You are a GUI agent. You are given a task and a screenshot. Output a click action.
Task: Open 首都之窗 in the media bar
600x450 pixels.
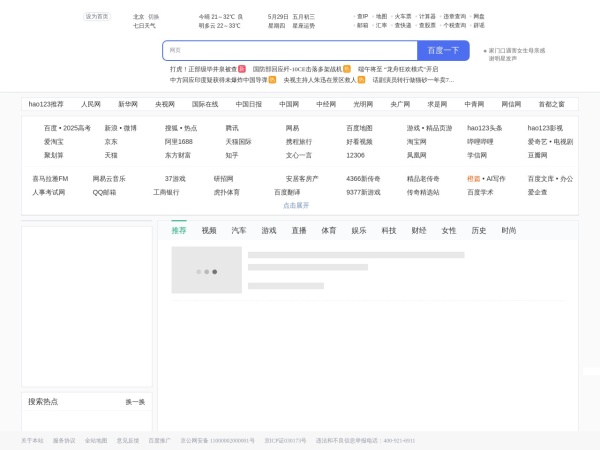[x=551, y=104]
